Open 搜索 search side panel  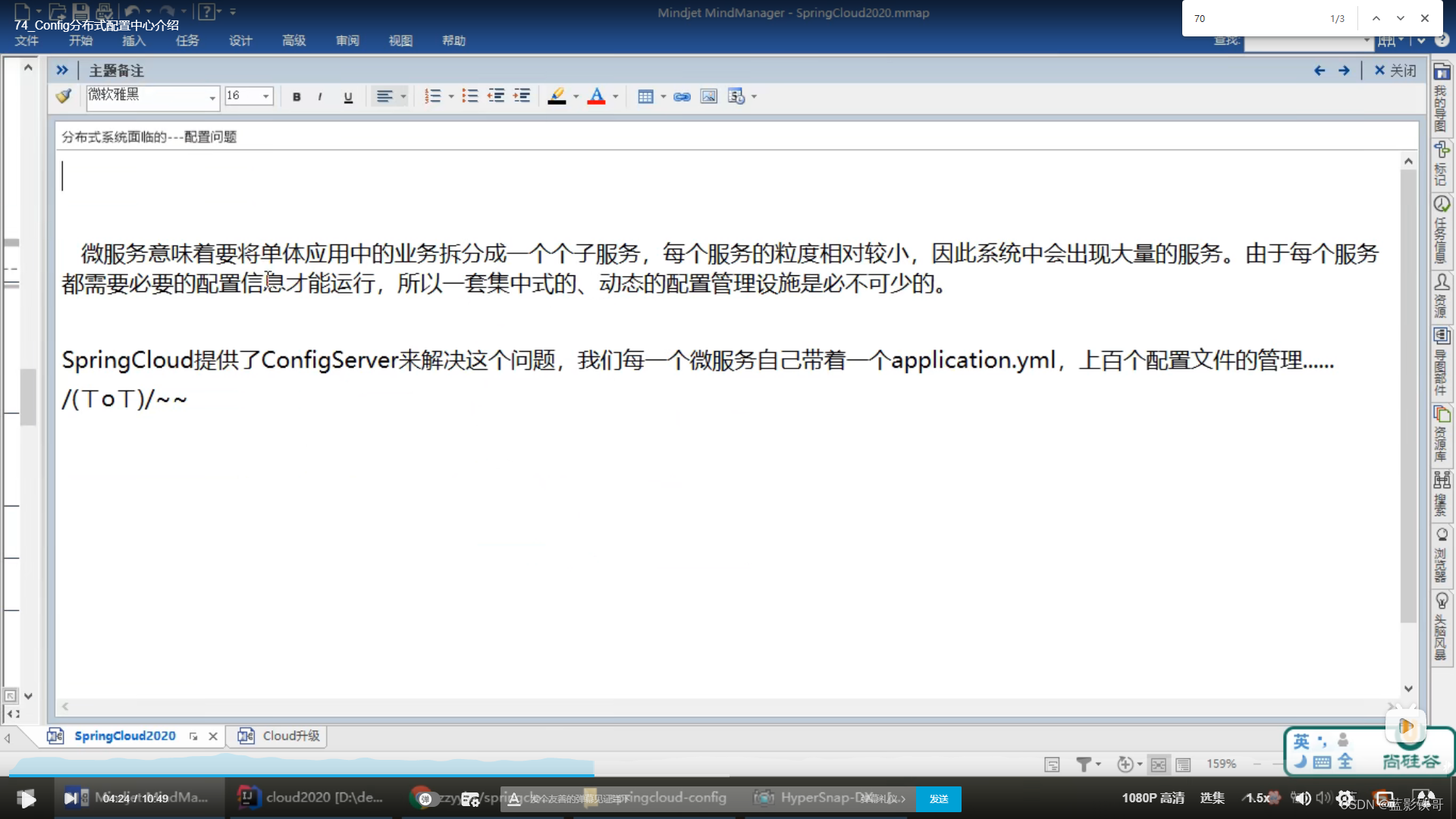(x=1442, y=494)
